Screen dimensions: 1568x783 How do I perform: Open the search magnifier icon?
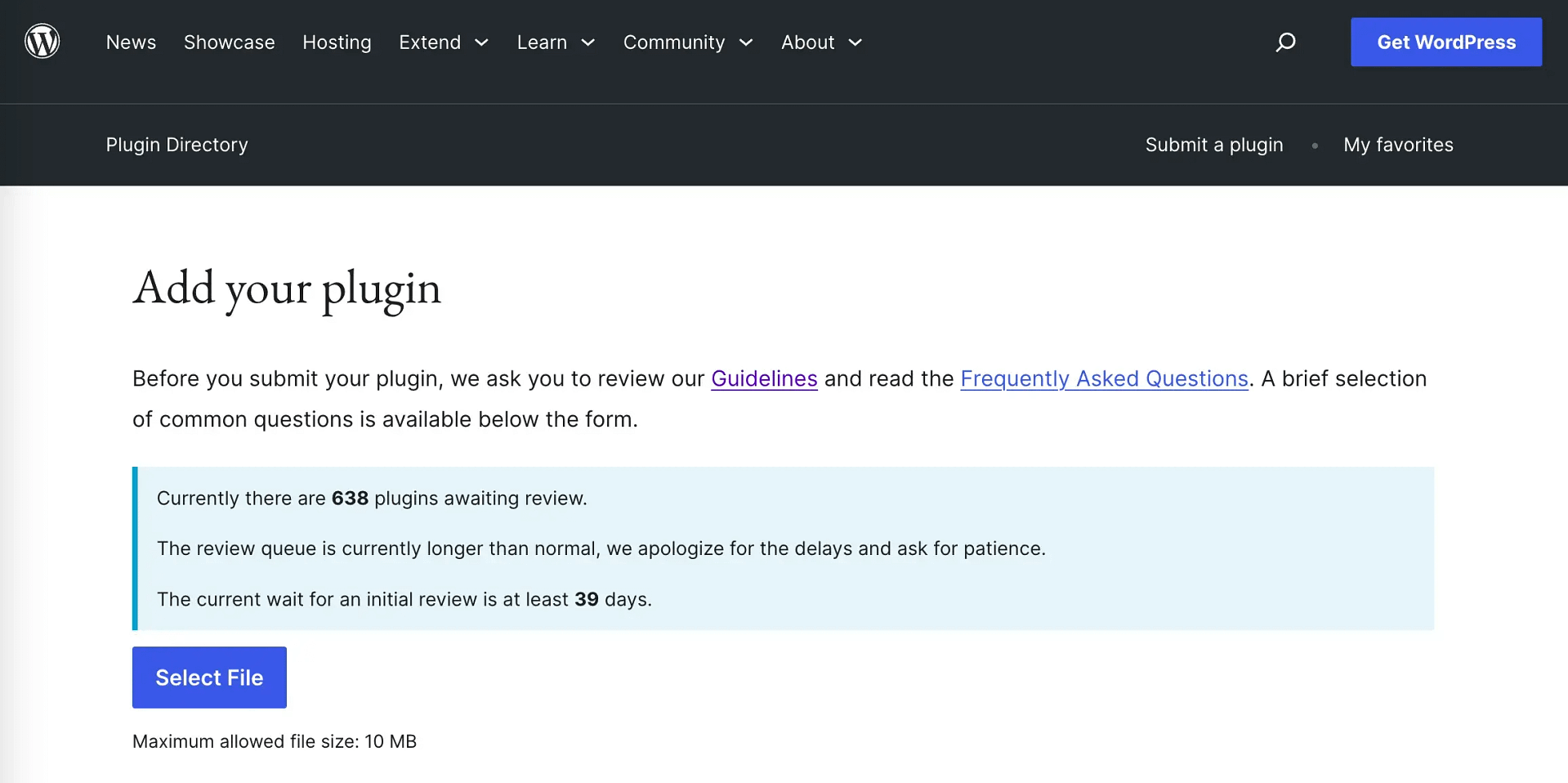click(x=1285, y=42)
